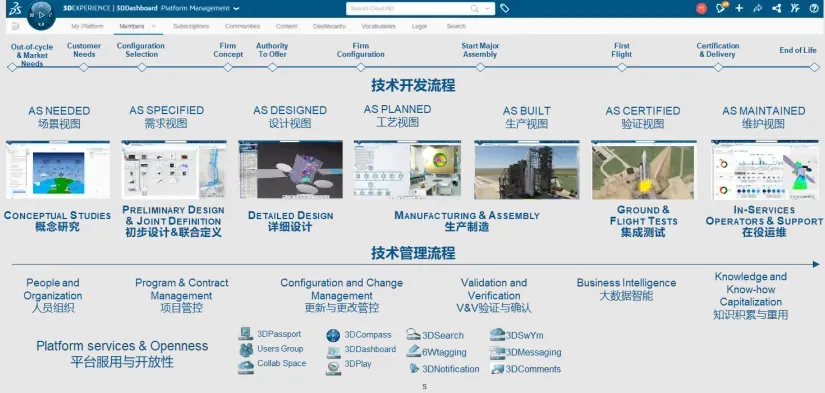Click the 3DPlay icon
This screenshot has height=393, width=825.
click(333, 368)
